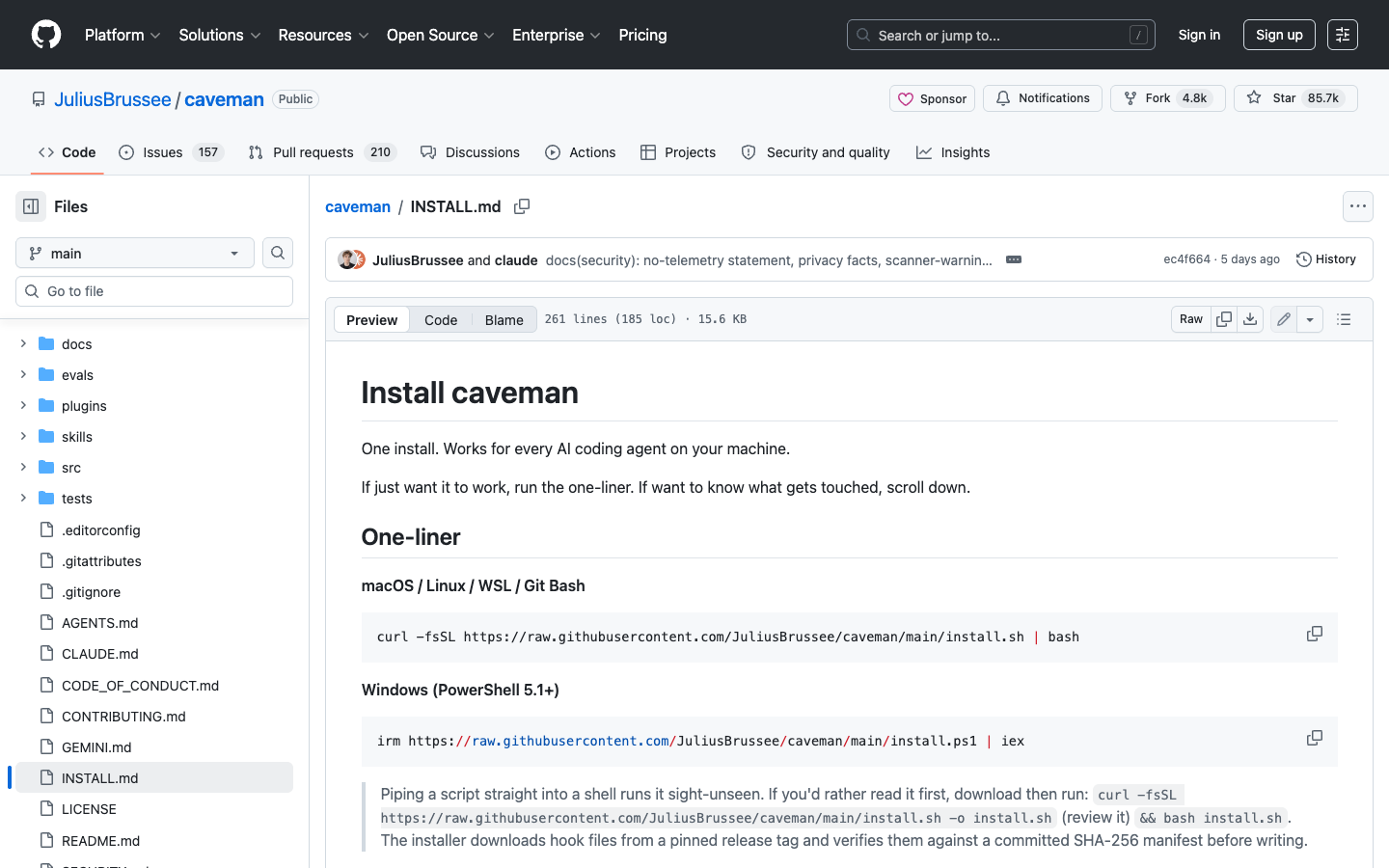
Task: Open the Insights tab
Action: (x=953, y=152)
